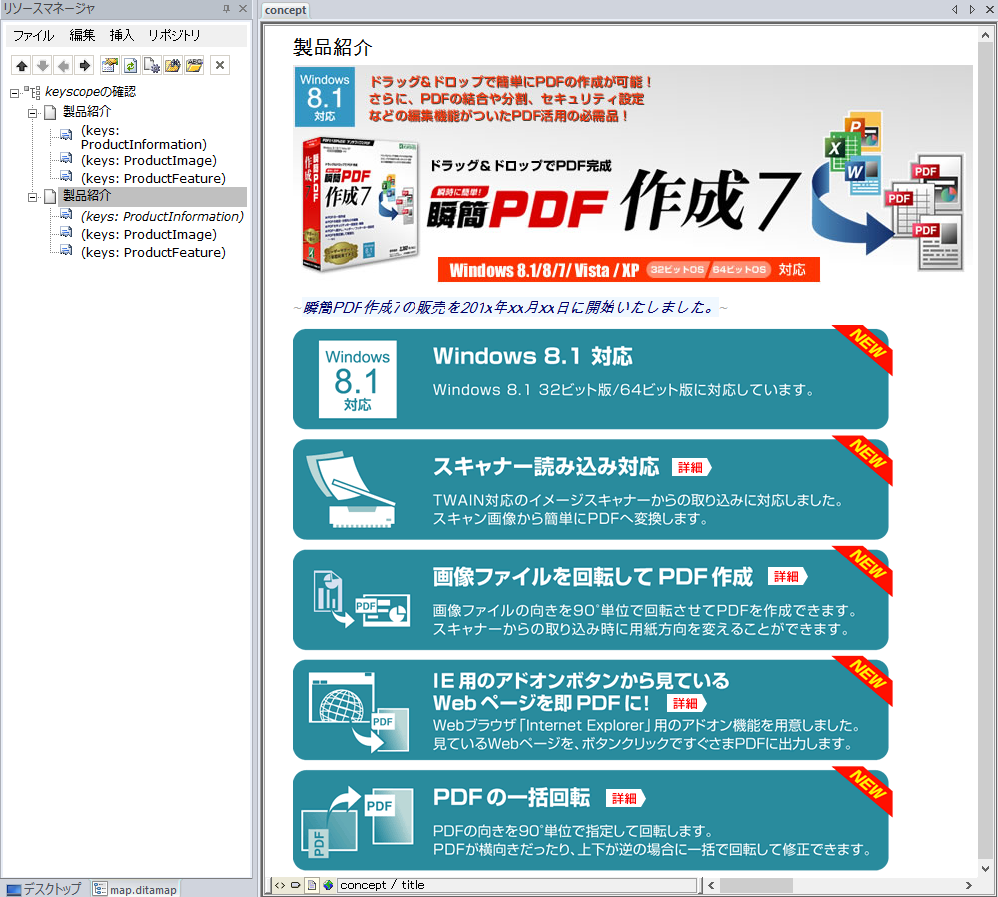
Task: Click the Windows 8.1 対応 feature heading
Action: pos(533,357)
